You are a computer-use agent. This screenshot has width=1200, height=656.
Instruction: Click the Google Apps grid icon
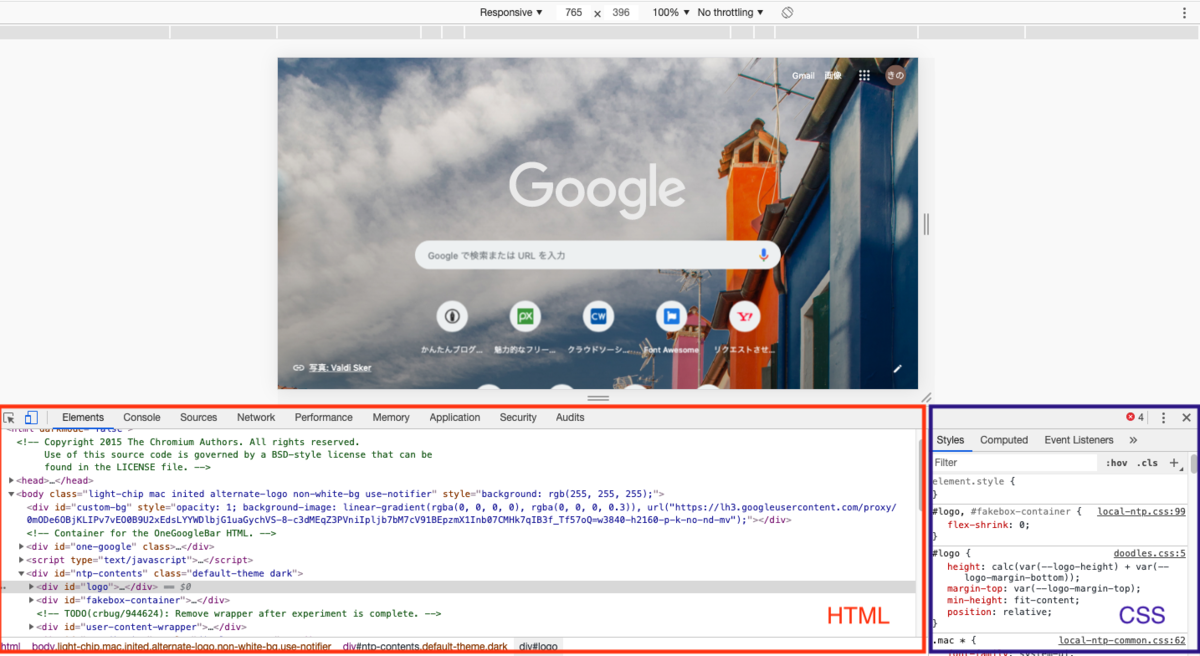[x=864, y=75]
